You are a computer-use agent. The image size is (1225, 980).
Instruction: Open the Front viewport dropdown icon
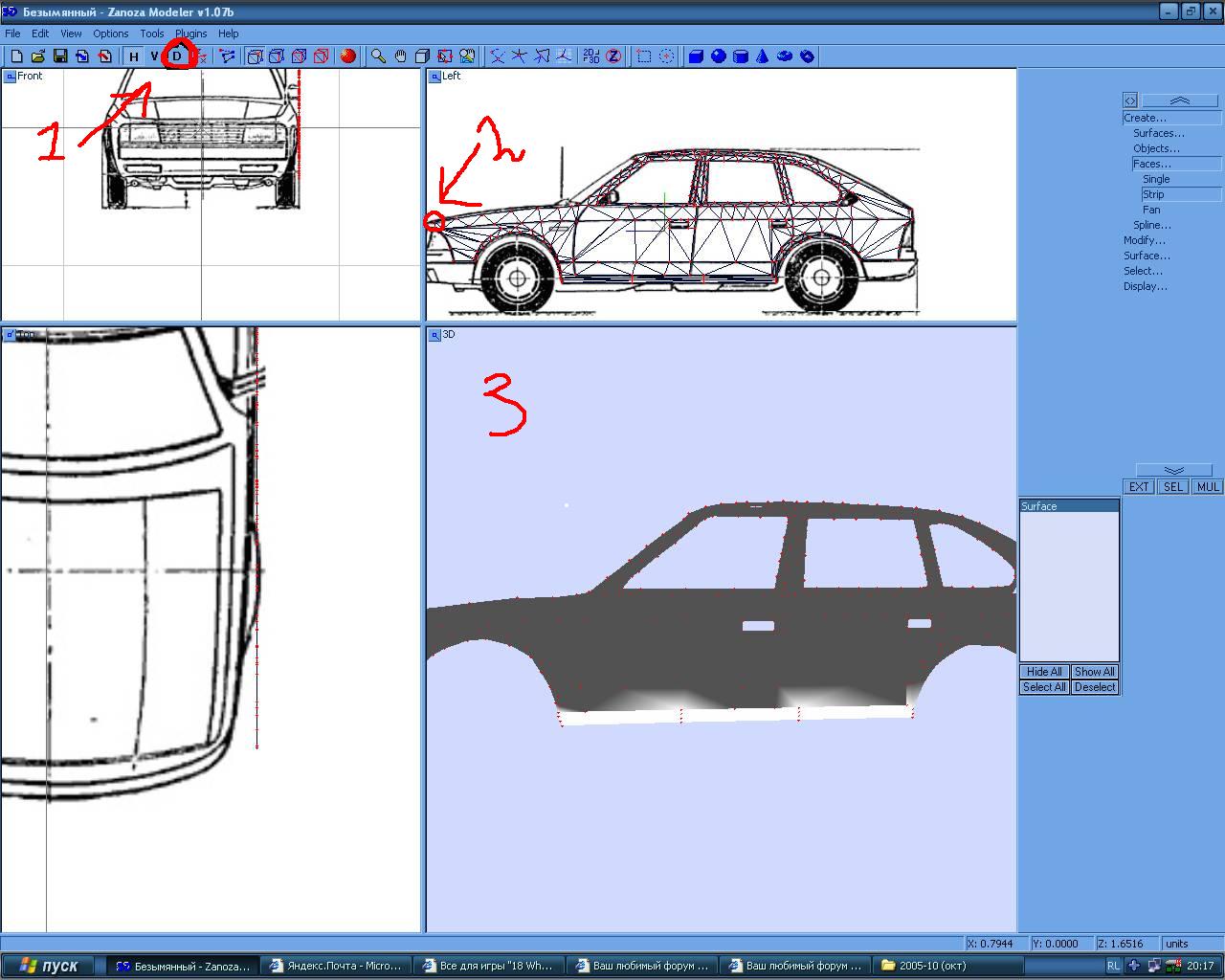(10, 77)
